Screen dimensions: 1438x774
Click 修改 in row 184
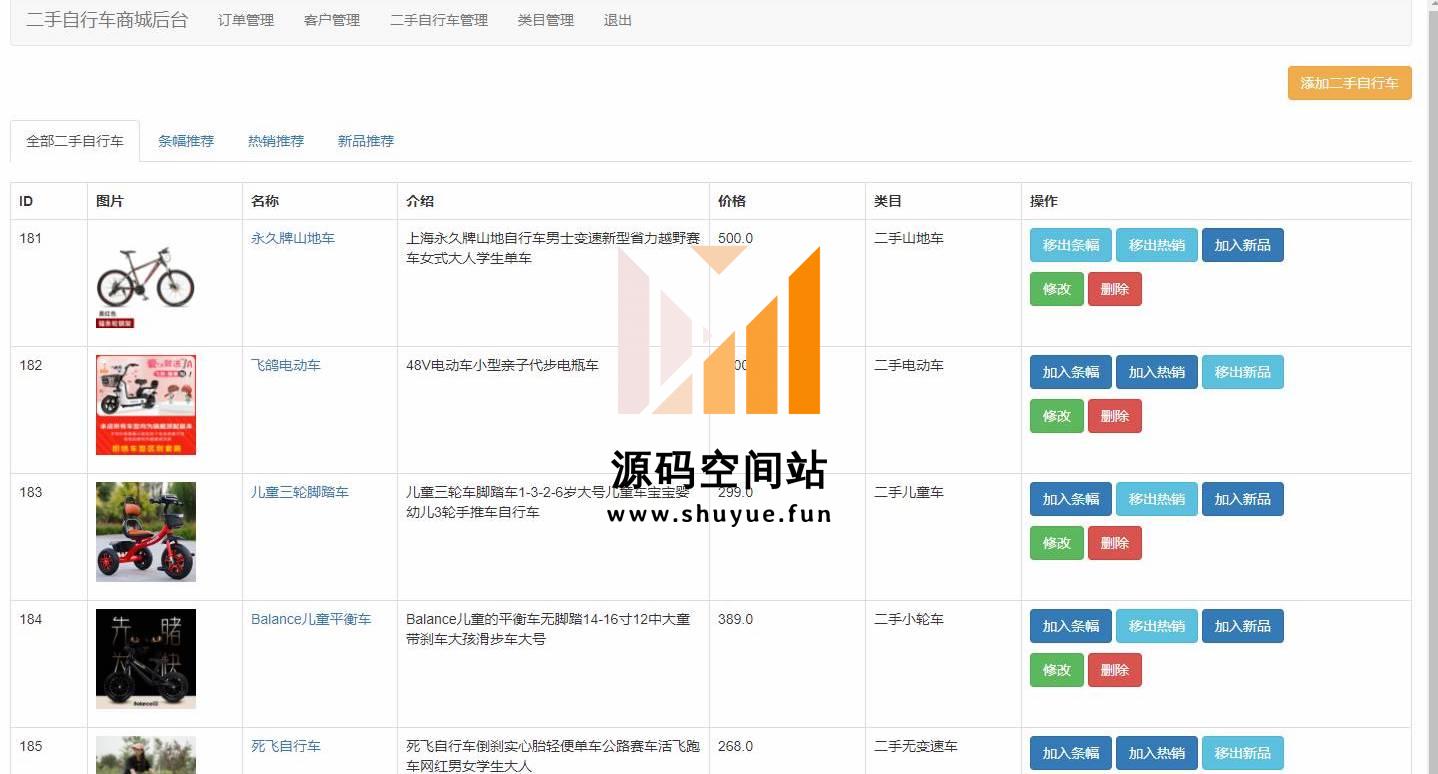pos(1057,670)
